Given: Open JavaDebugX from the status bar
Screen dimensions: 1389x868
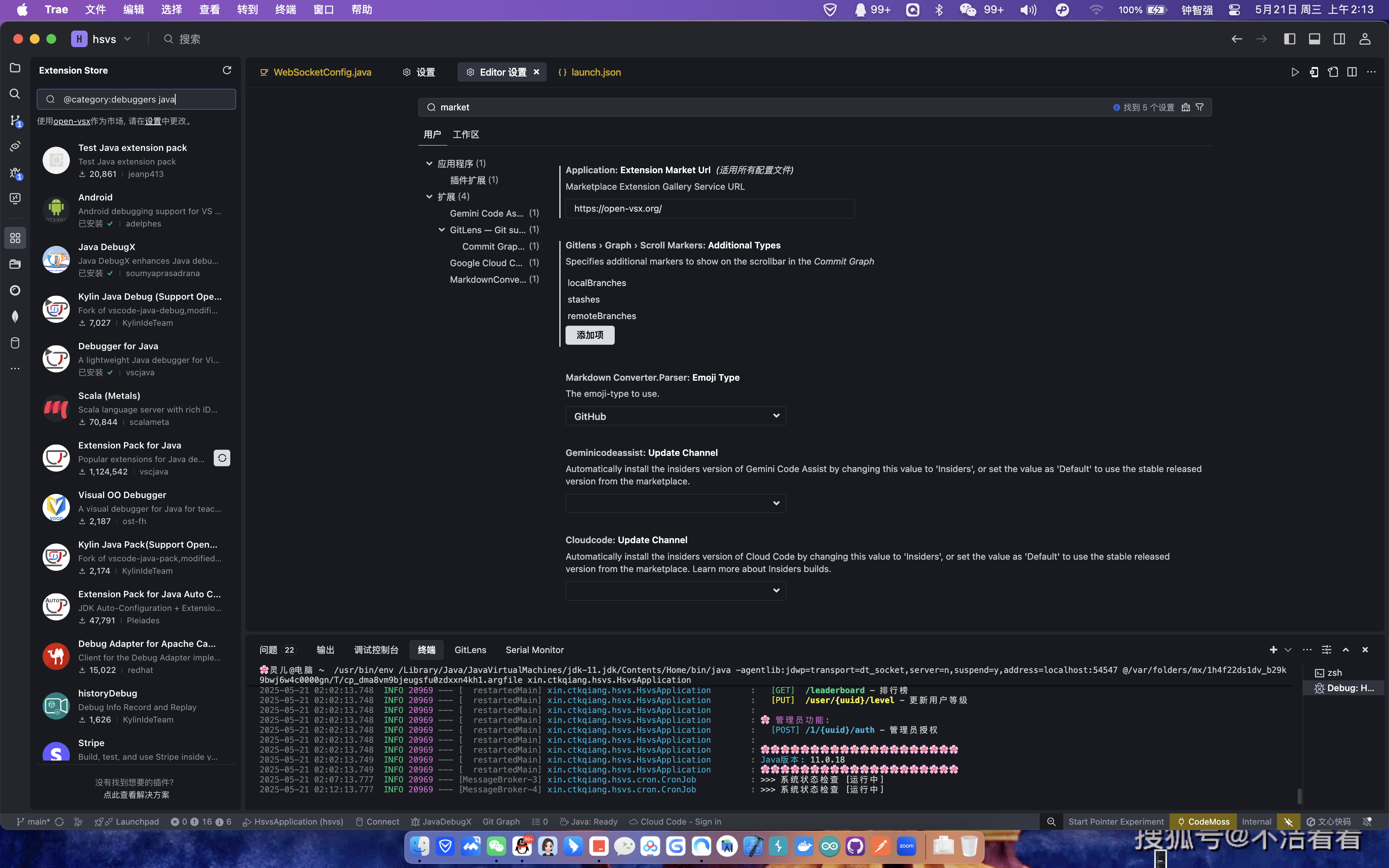Looking at the screenshot, I should coord(441,822).
